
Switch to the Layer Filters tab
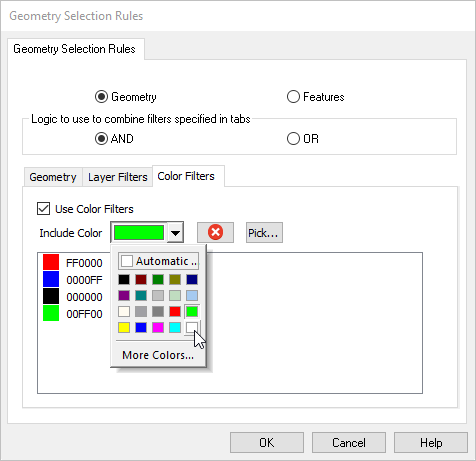point(118,177)
